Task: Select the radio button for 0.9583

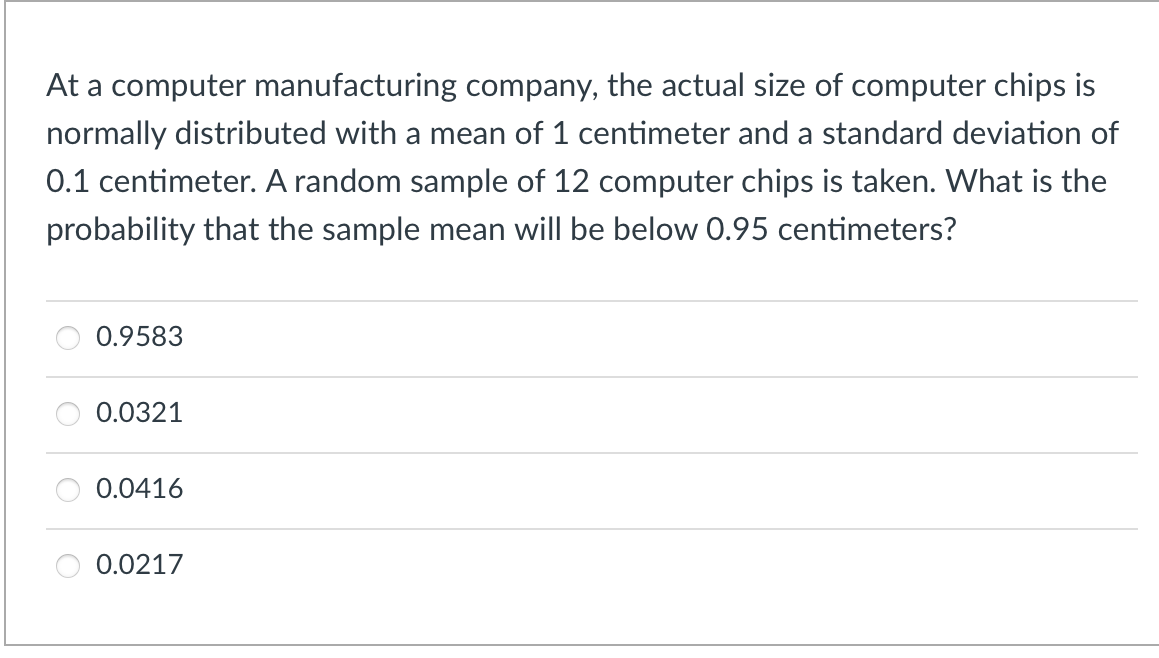Action: point(68,338)
